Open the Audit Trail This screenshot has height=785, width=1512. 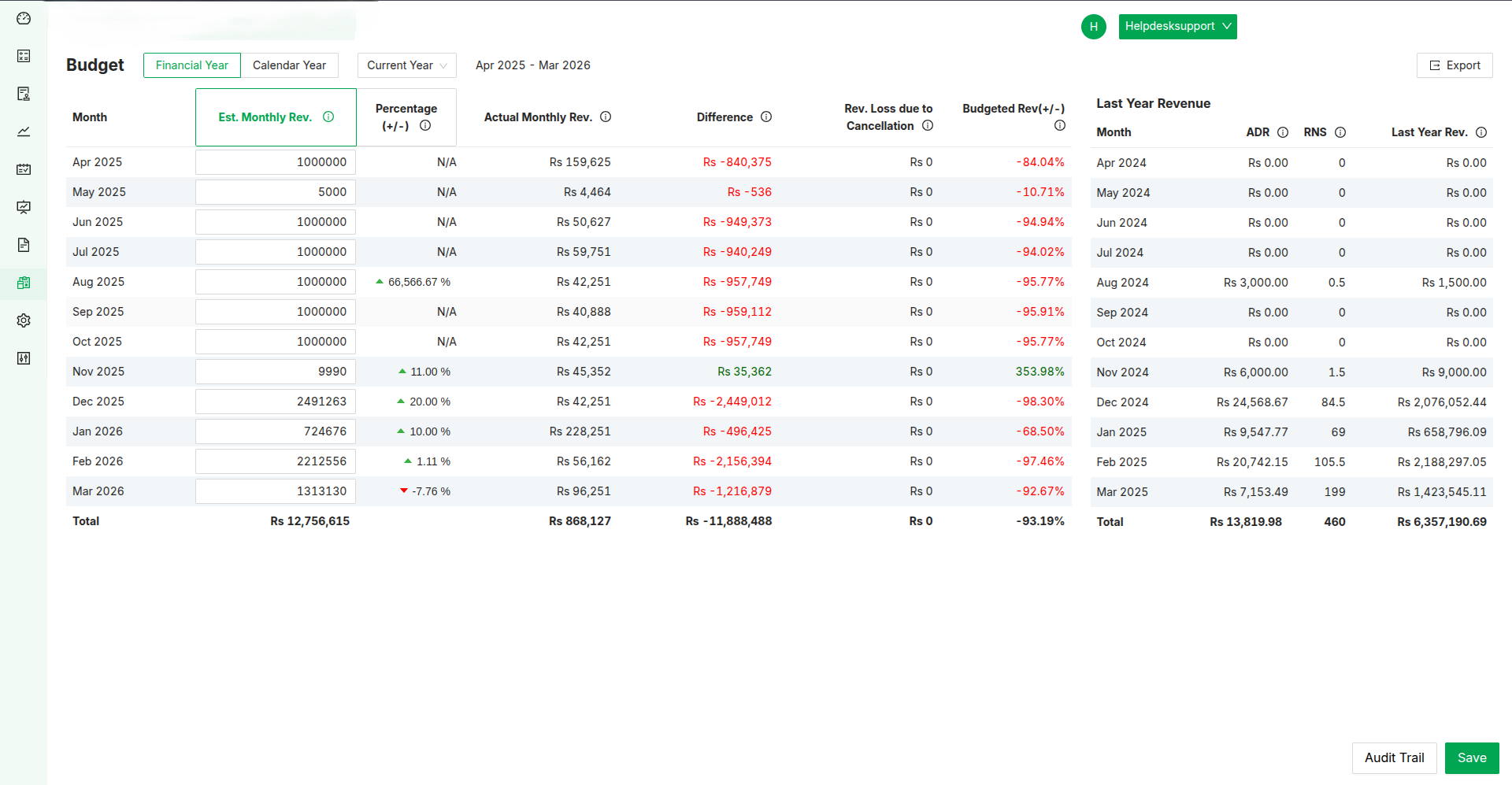point(1394,757)
